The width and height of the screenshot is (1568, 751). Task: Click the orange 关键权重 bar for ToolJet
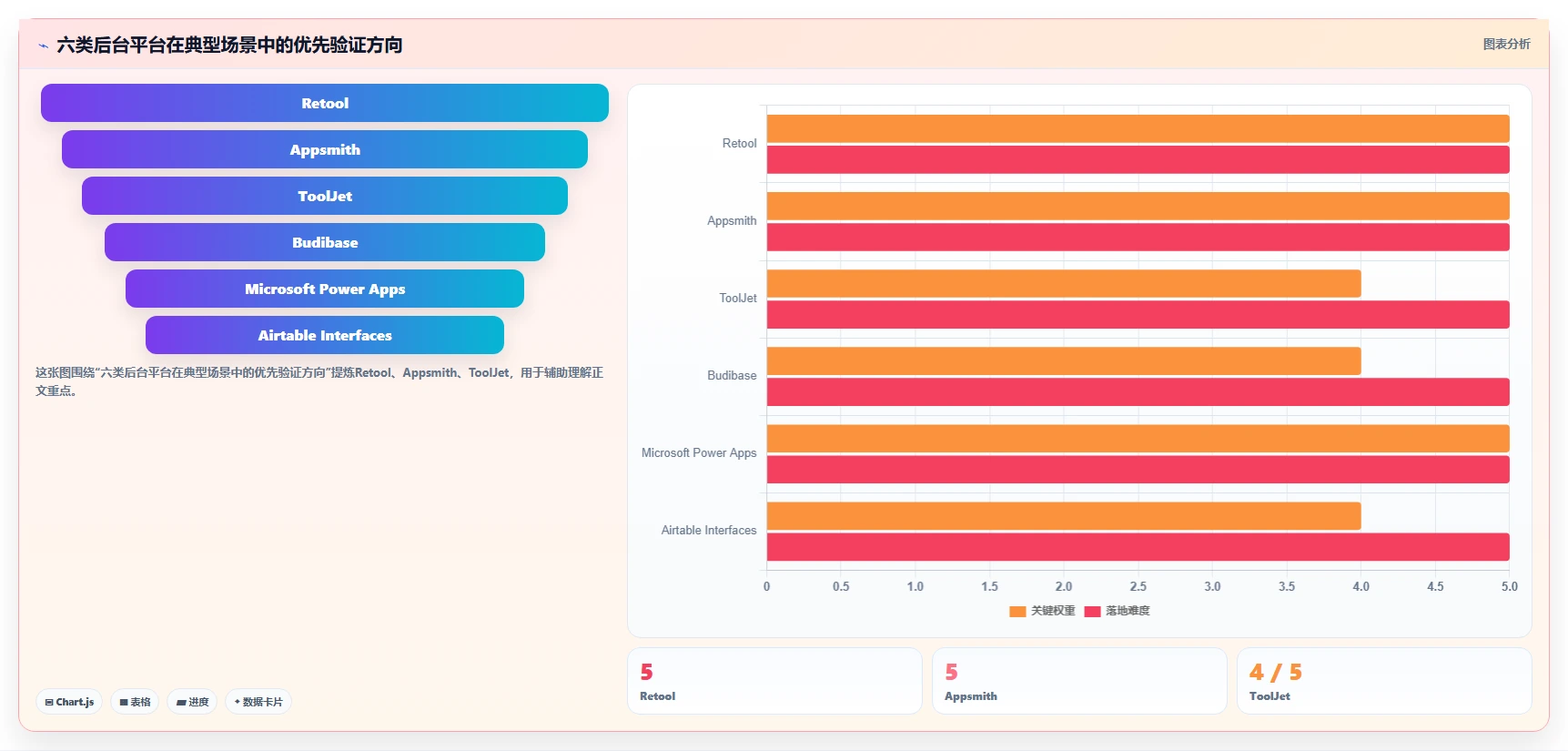(x=1064, y=283)
